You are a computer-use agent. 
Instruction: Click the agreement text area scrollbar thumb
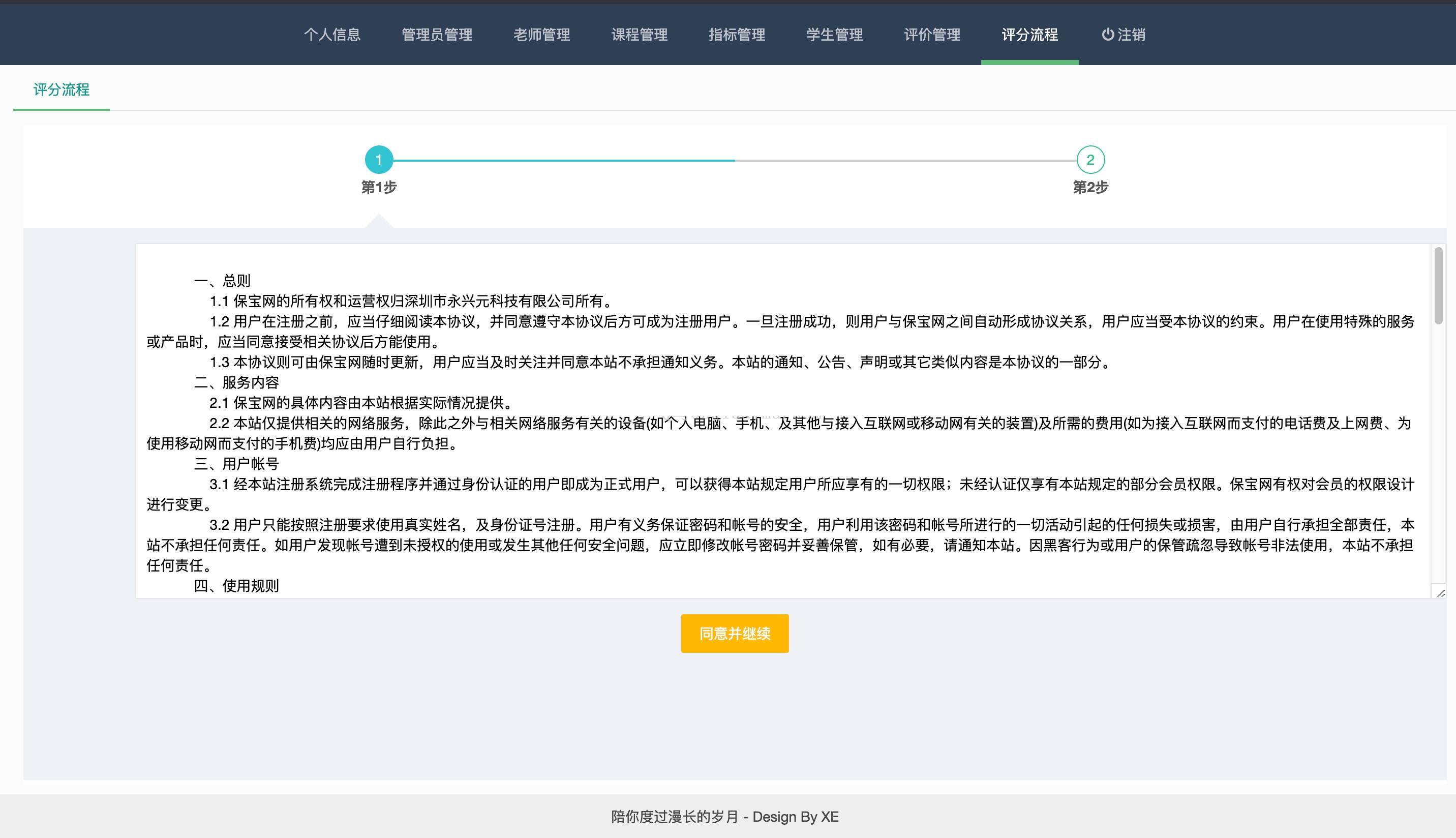[x=1438, y=285]
